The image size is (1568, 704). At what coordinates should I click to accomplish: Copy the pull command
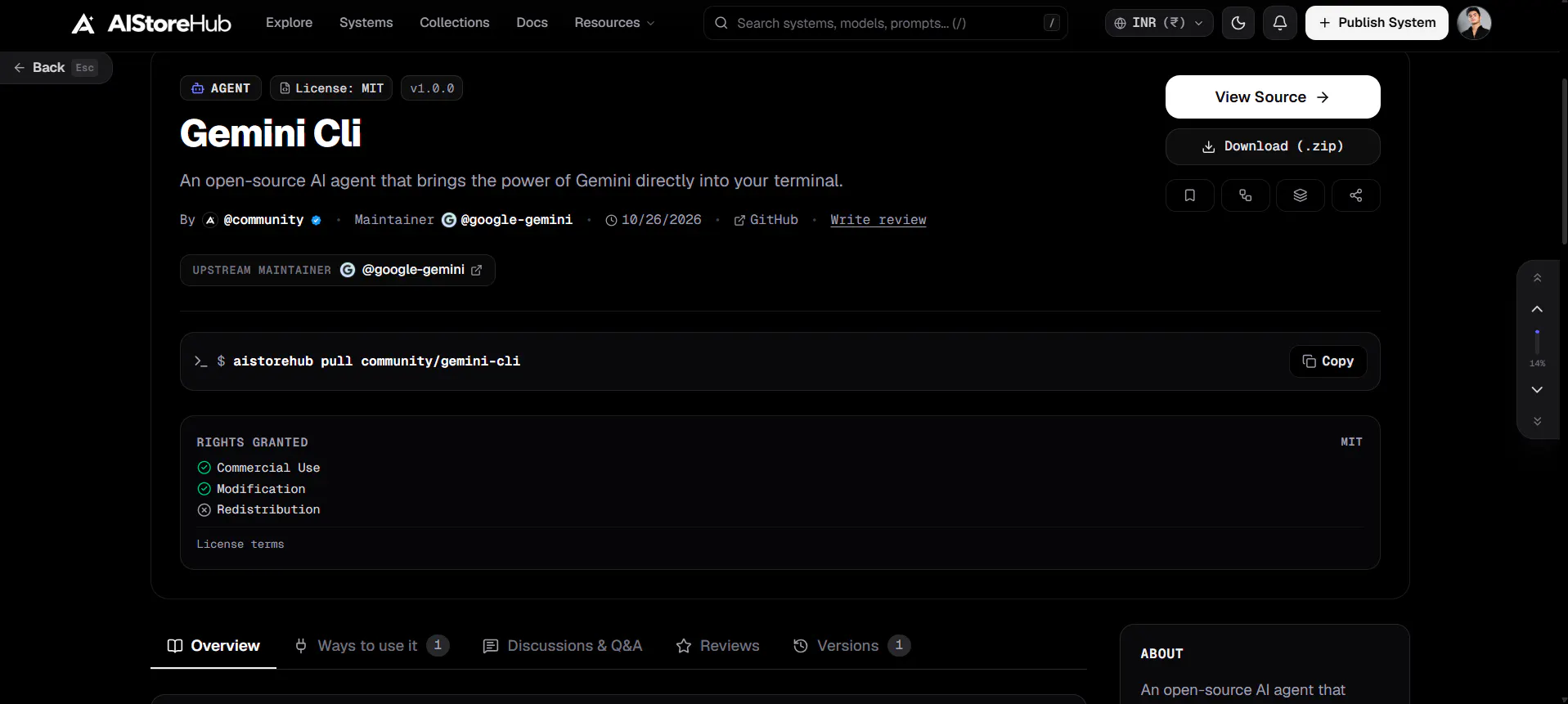pyautogui.click(x=1328, y=361)
